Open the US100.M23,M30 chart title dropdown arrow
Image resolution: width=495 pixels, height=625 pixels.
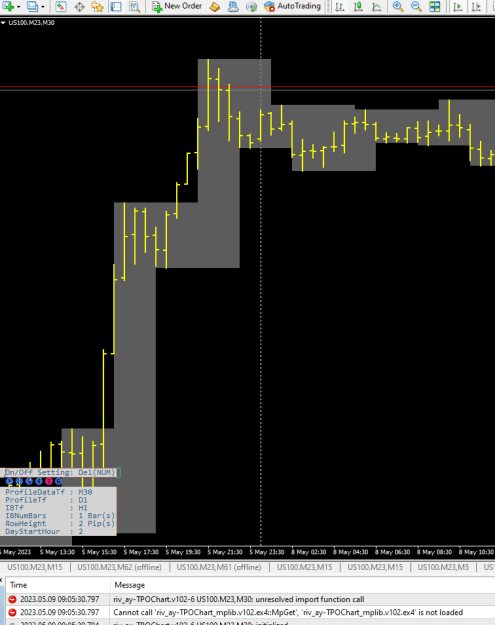(3, 23)
